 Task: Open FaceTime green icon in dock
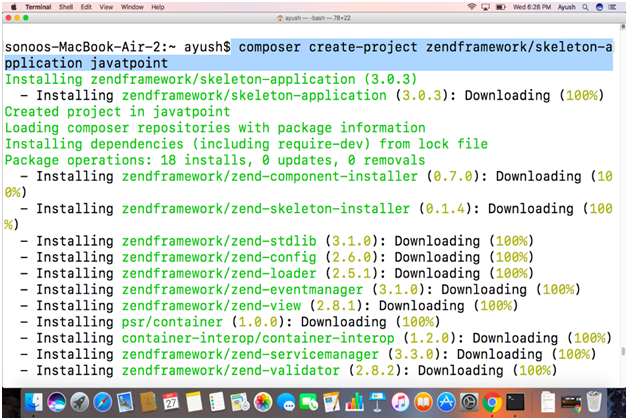(x=309, y=402)
